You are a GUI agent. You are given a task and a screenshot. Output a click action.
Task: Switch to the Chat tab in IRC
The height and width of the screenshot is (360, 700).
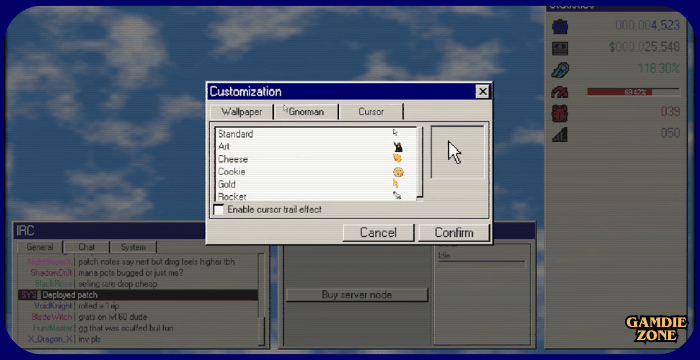coord(87,247)
